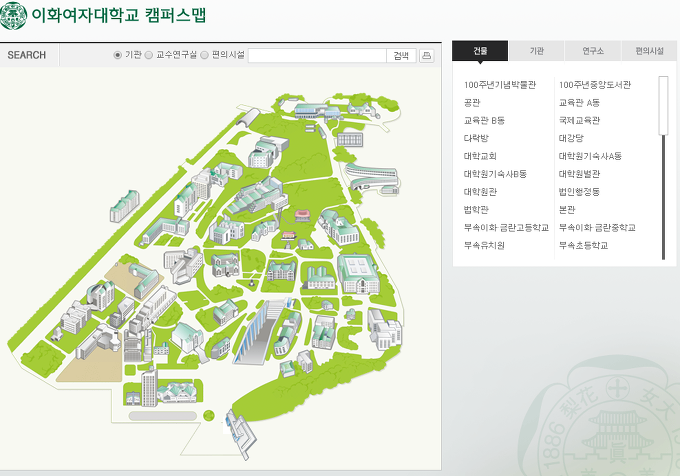Select the ECC valley building on the map
680x476 pixels.
tap(260, 332)
